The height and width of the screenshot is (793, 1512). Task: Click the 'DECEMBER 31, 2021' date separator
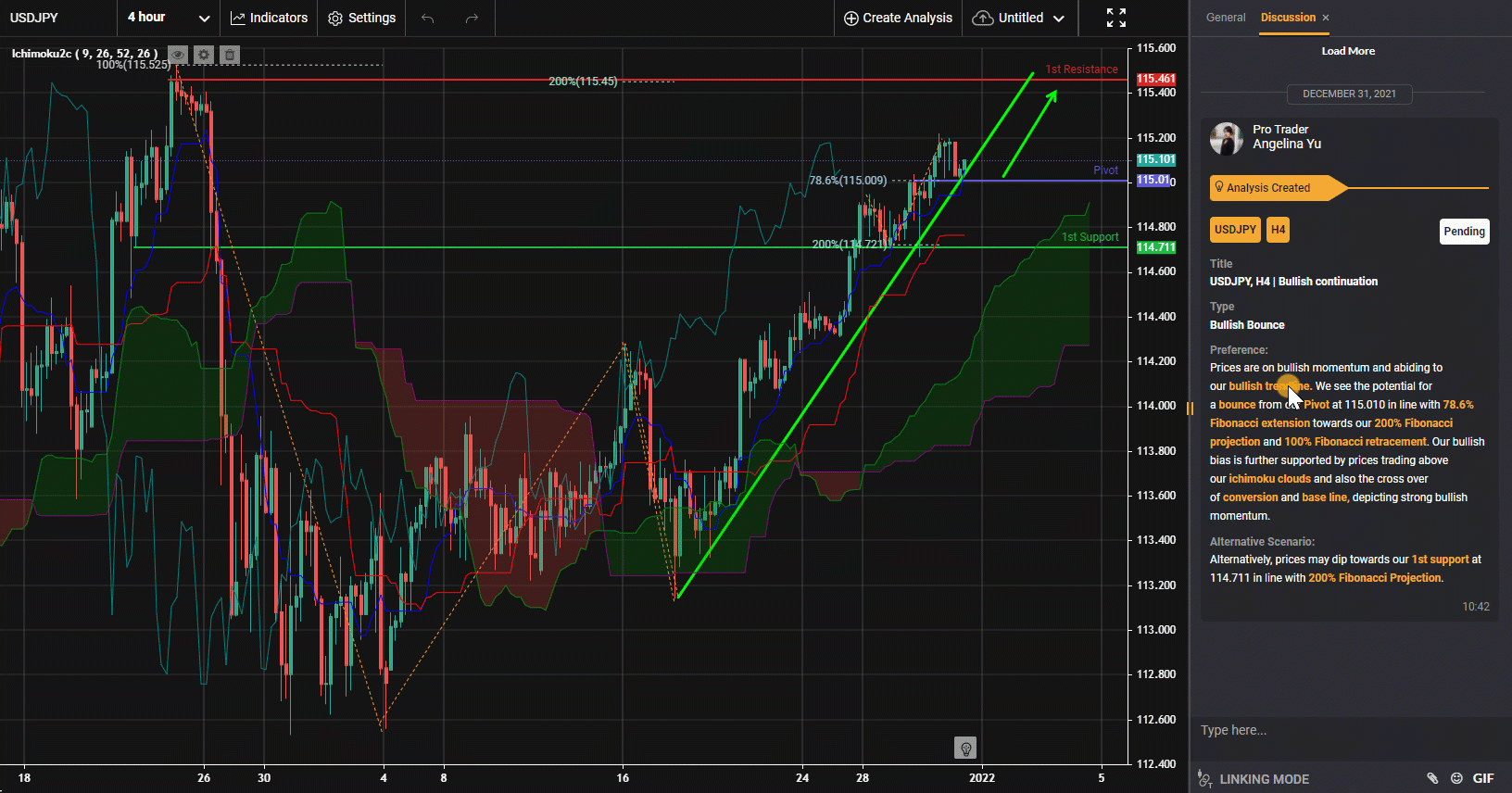click(x=1349, y=94)
